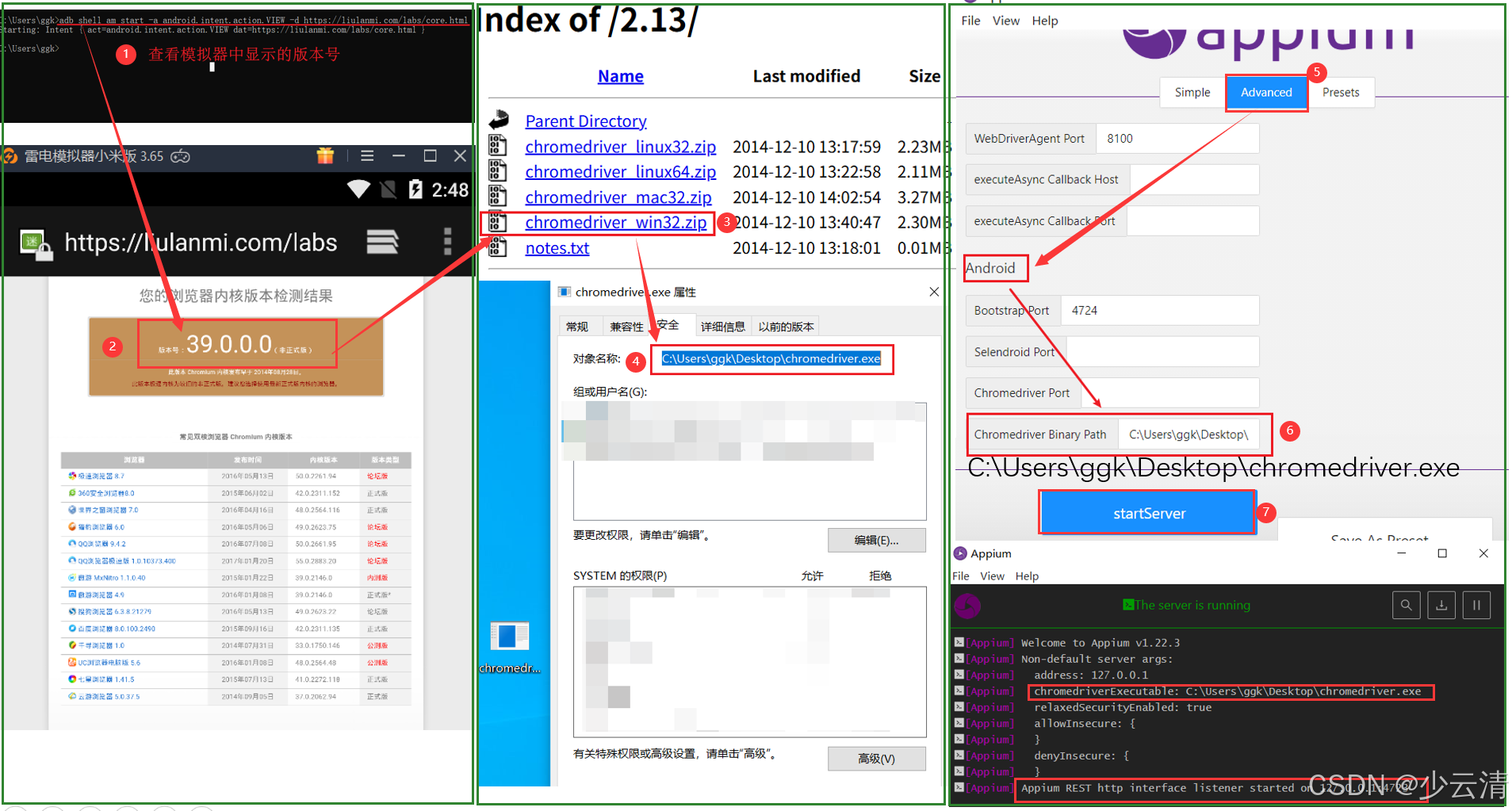Click file icon beside chromedriver_linux32.zip
This screenshot has height=811, width=1512.
498,146
